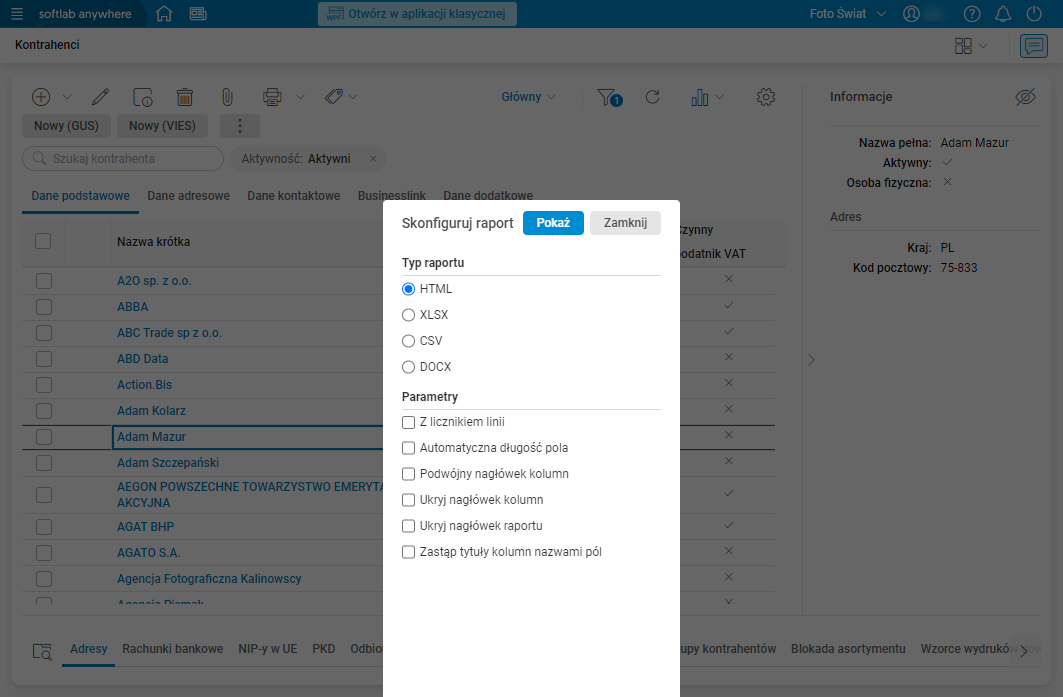Open attachments with the paperclip icon
The height and width of the screenshot is (697, 1063).
tap(227, 97)
